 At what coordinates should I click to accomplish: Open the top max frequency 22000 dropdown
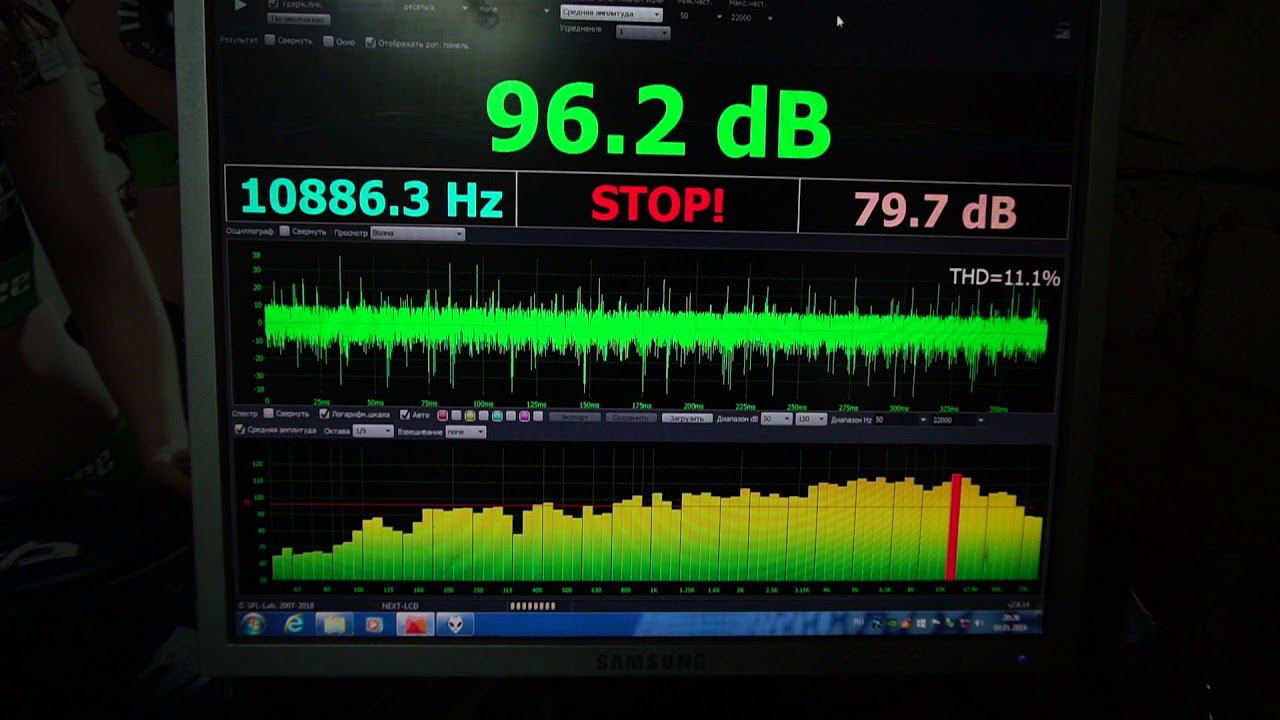coord(752,17)
